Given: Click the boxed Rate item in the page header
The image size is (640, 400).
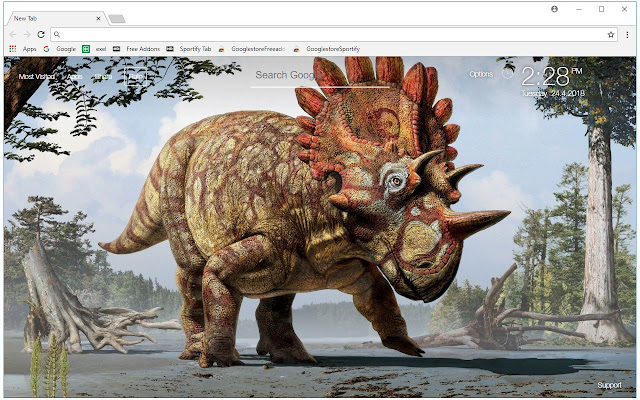Looking at the screenshot, I should click(136, 76).
